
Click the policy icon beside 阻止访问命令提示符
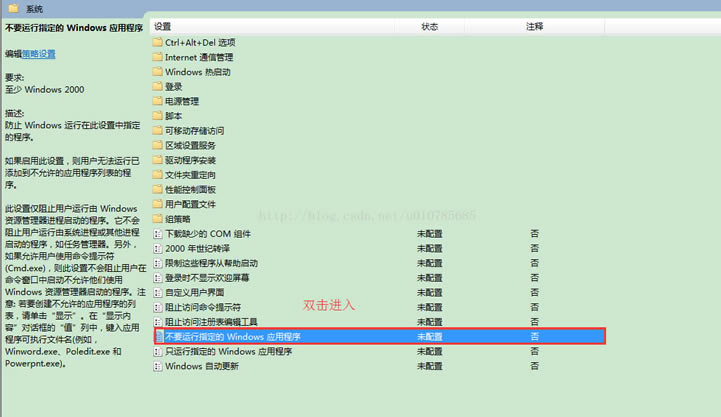pyautogui.click(x=157, y=307)
